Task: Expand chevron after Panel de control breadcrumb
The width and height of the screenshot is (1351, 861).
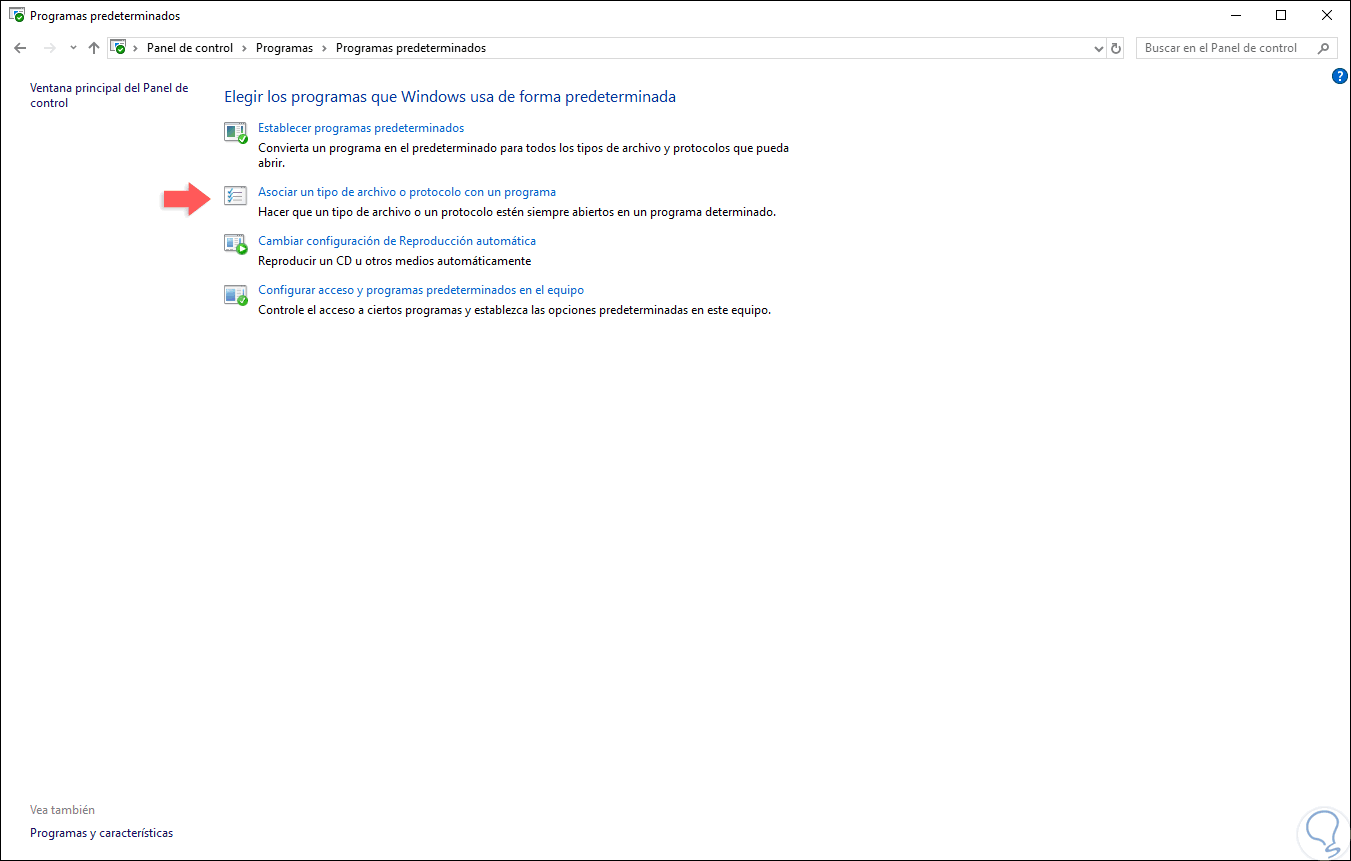Action: pos(244,48)
